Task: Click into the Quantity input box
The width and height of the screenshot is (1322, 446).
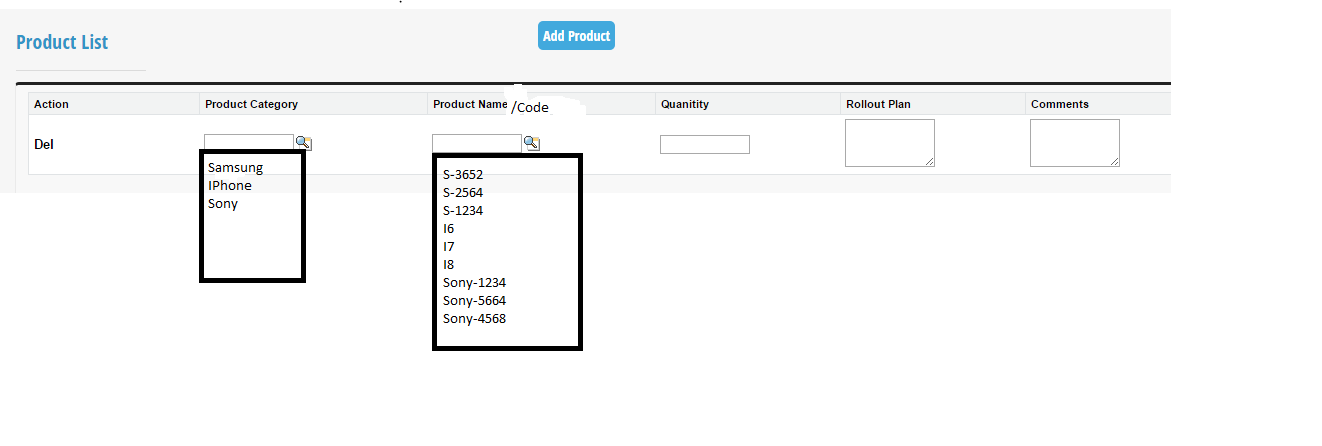Action: tap(704, 145)
